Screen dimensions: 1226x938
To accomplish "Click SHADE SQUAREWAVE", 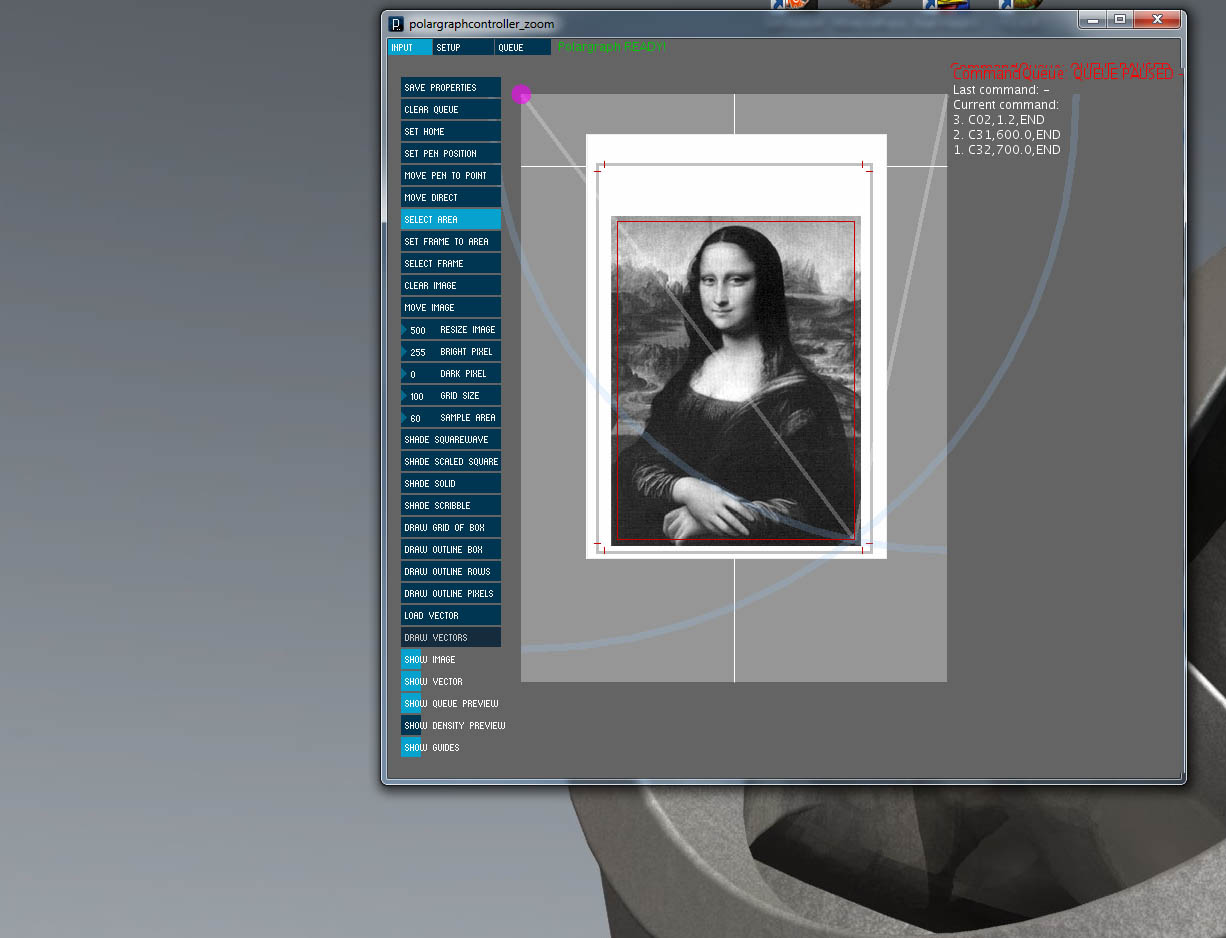I will (x=450, y=439).
